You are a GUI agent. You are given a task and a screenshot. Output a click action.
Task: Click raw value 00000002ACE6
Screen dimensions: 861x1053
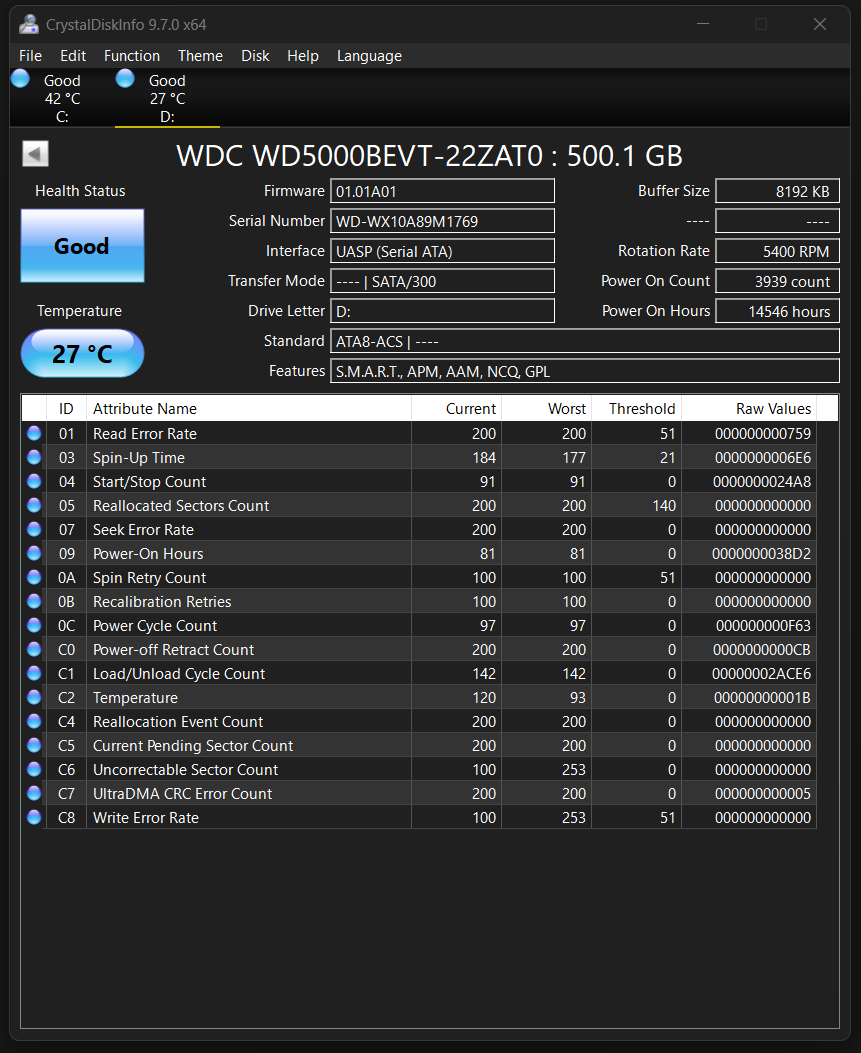tap(762, 674)
